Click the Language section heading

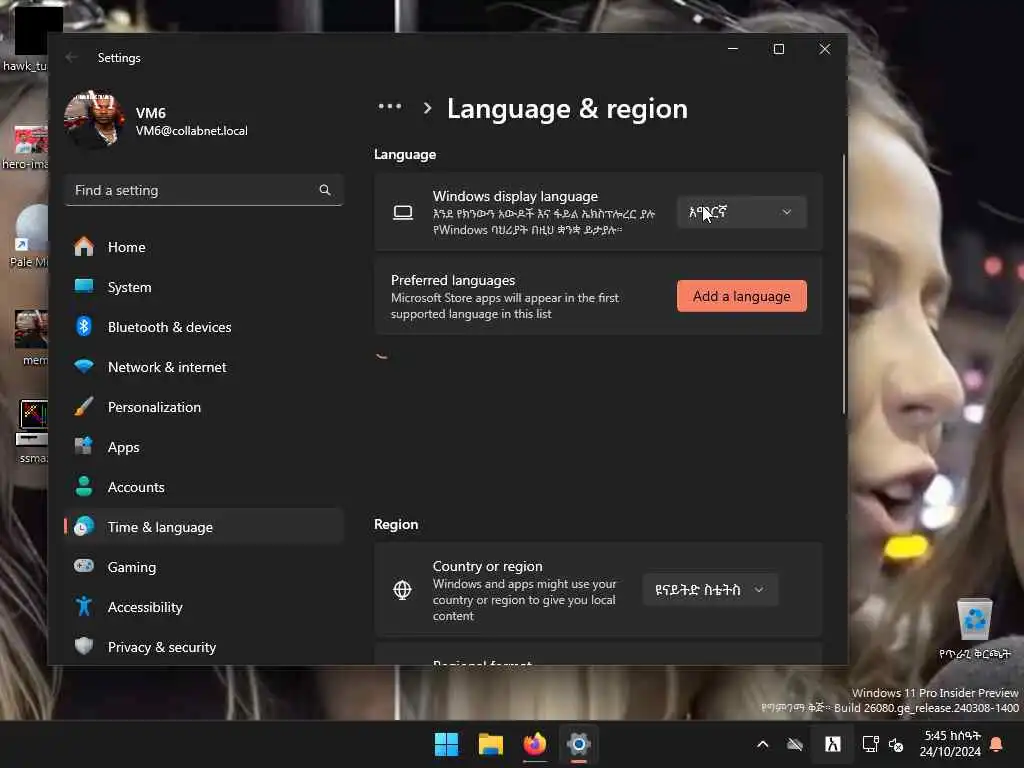coord(405,155)
